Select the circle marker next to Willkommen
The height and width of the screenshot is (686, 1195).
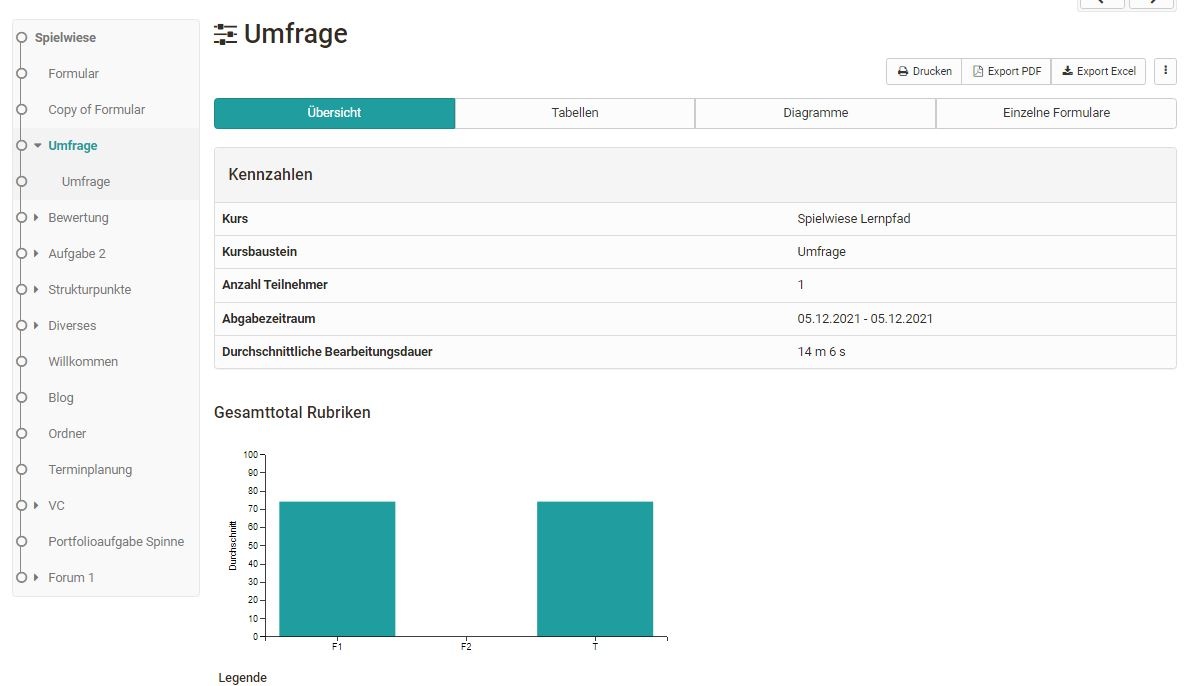21,361
